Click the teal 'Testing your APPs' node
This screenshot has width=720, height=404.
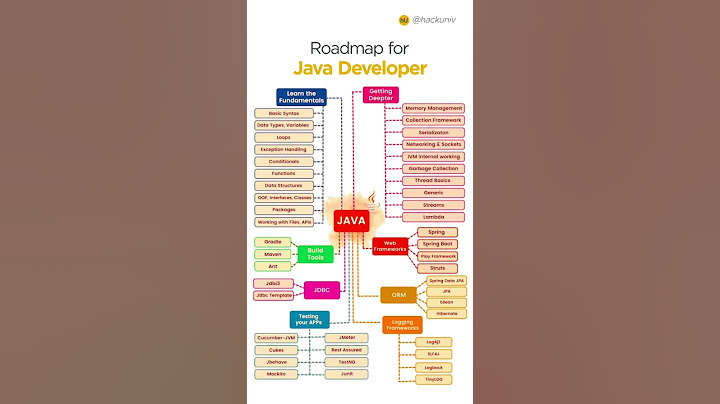click(x=309, y=320)
